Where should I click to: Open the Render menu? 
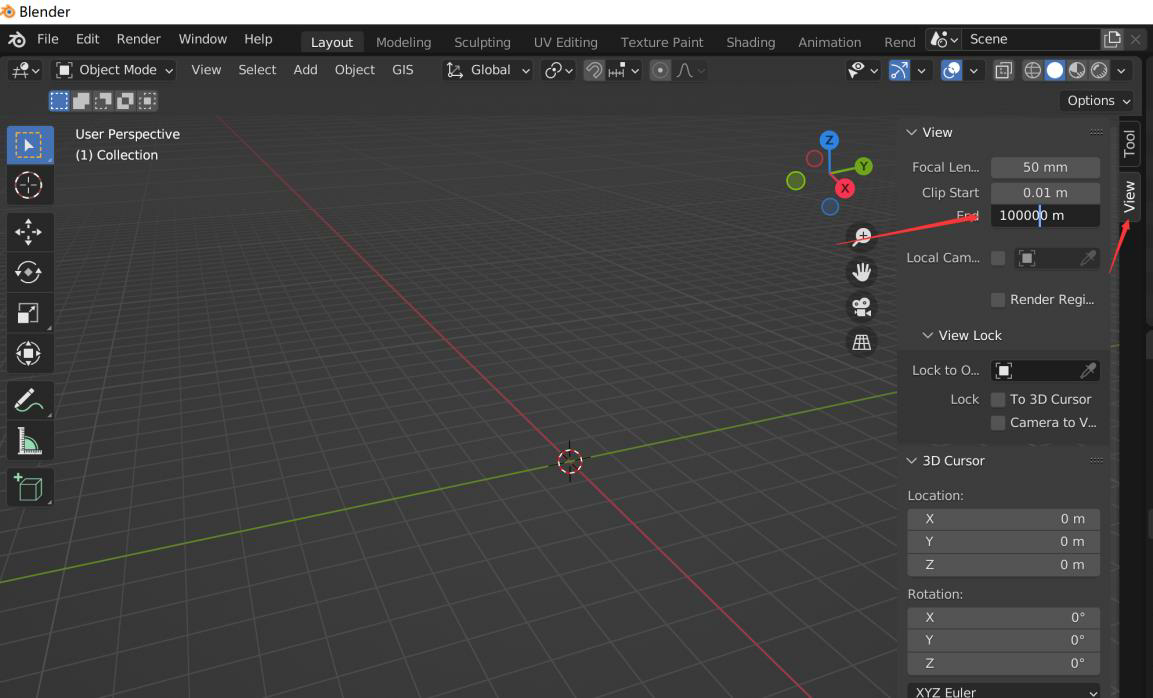point(138,39)
